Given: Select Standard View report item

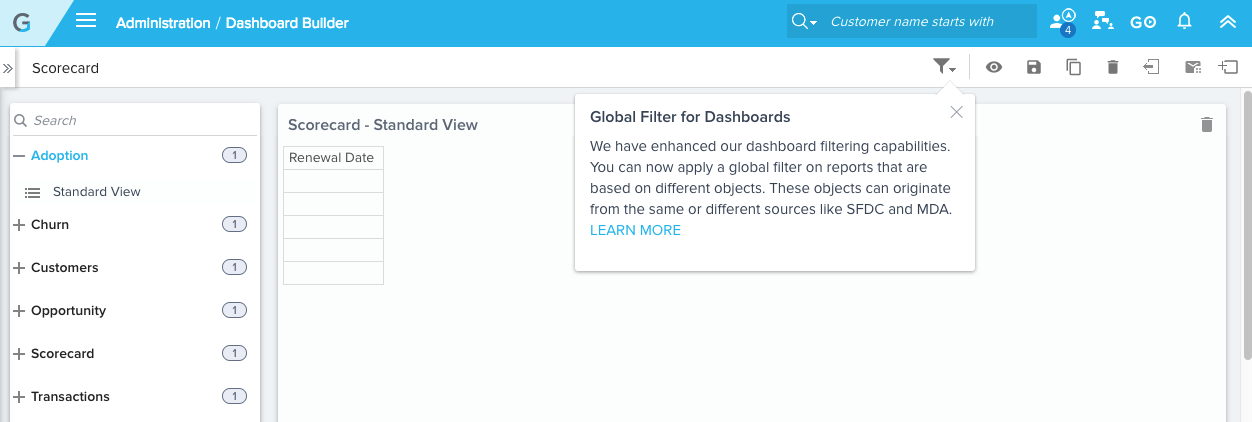Looking at the screenshot, I should pos(96,192).
